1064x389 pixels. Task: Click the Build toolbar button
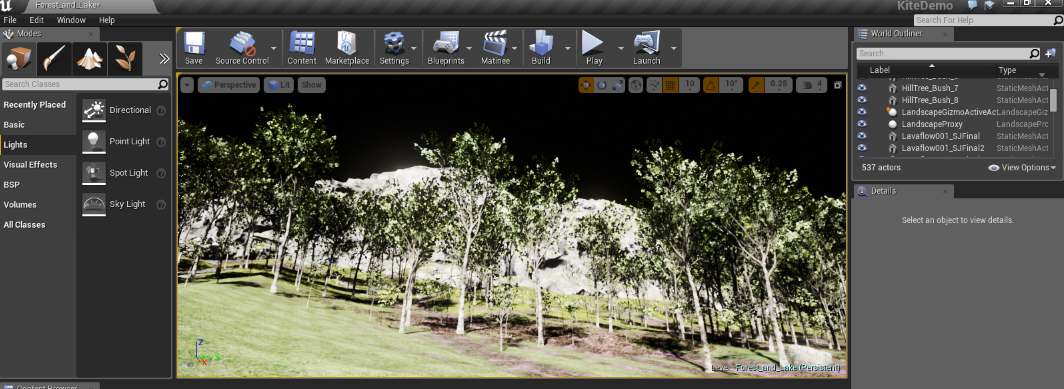point(541,48)
